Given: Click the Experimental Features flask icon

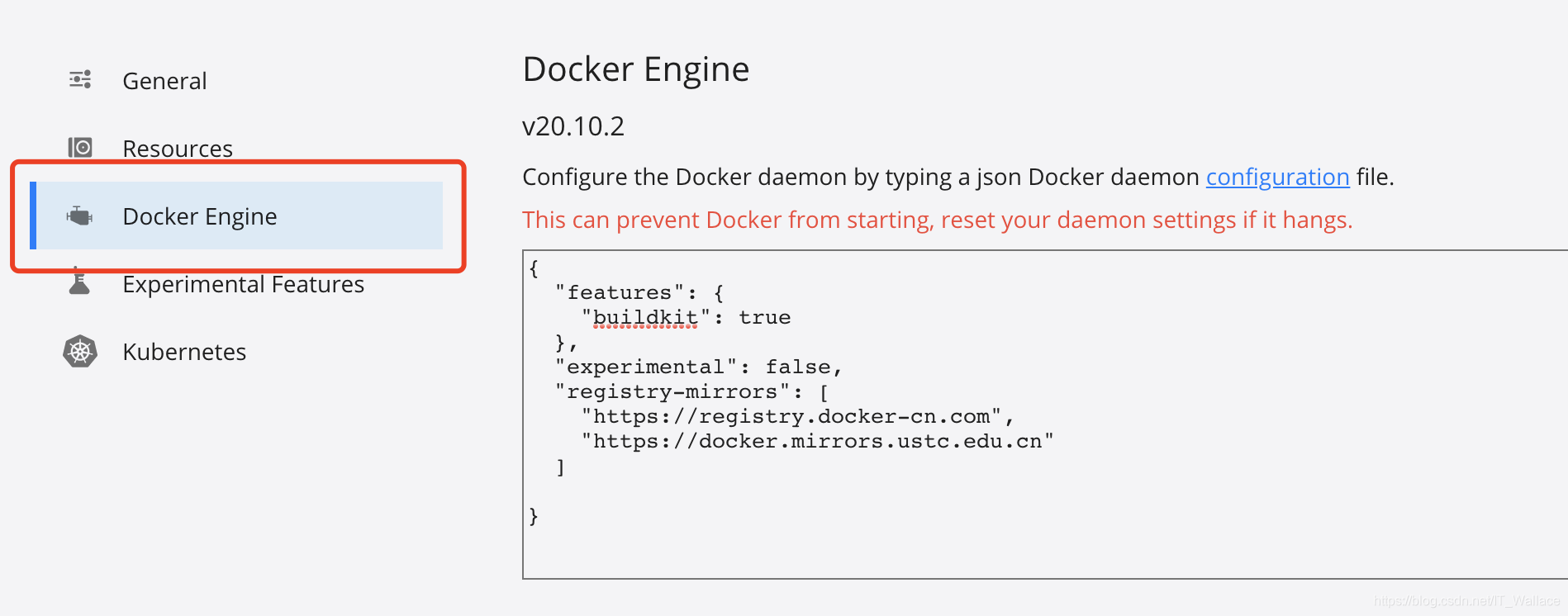Looking at the screenshot, I should (79, 282).
